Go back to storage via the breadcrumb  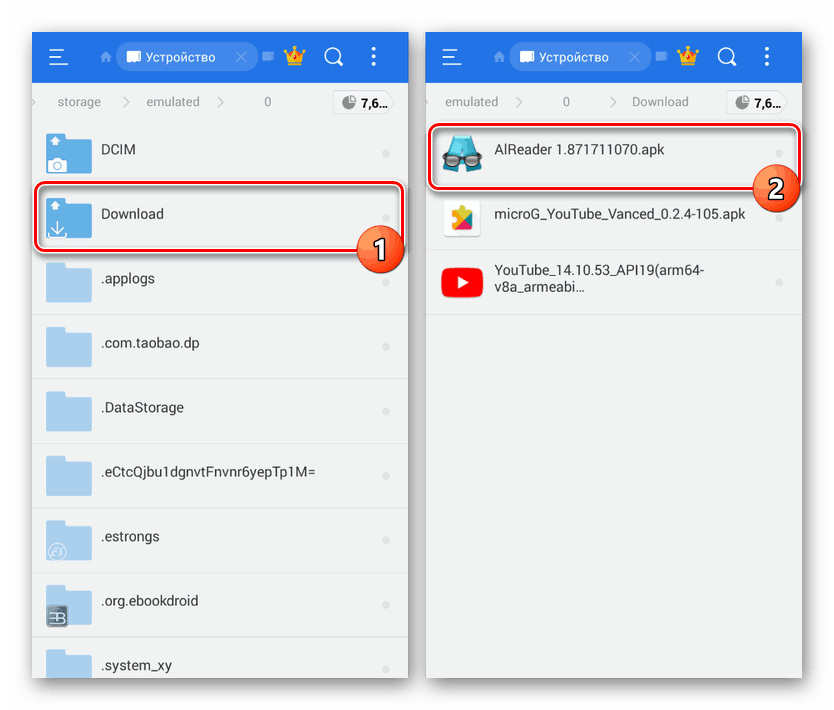point(79,101)
